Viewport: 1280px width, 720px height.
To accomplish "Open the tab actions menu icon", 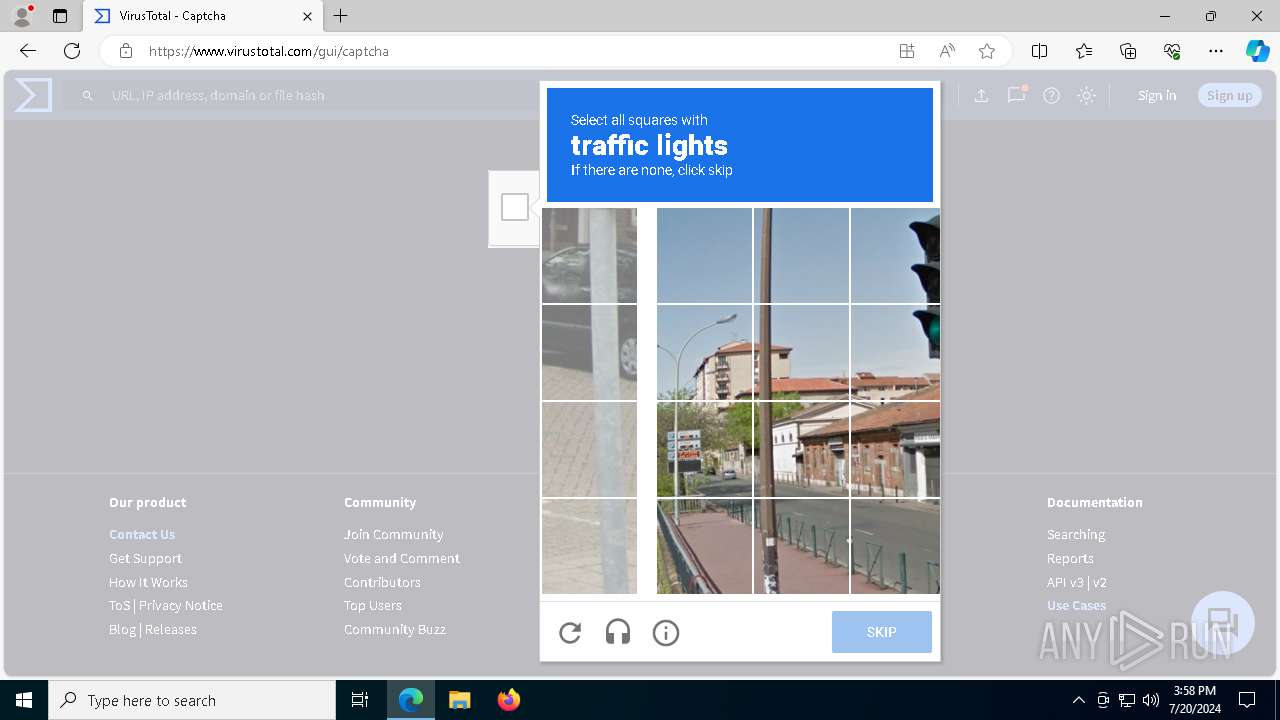I will pos(60,16).
